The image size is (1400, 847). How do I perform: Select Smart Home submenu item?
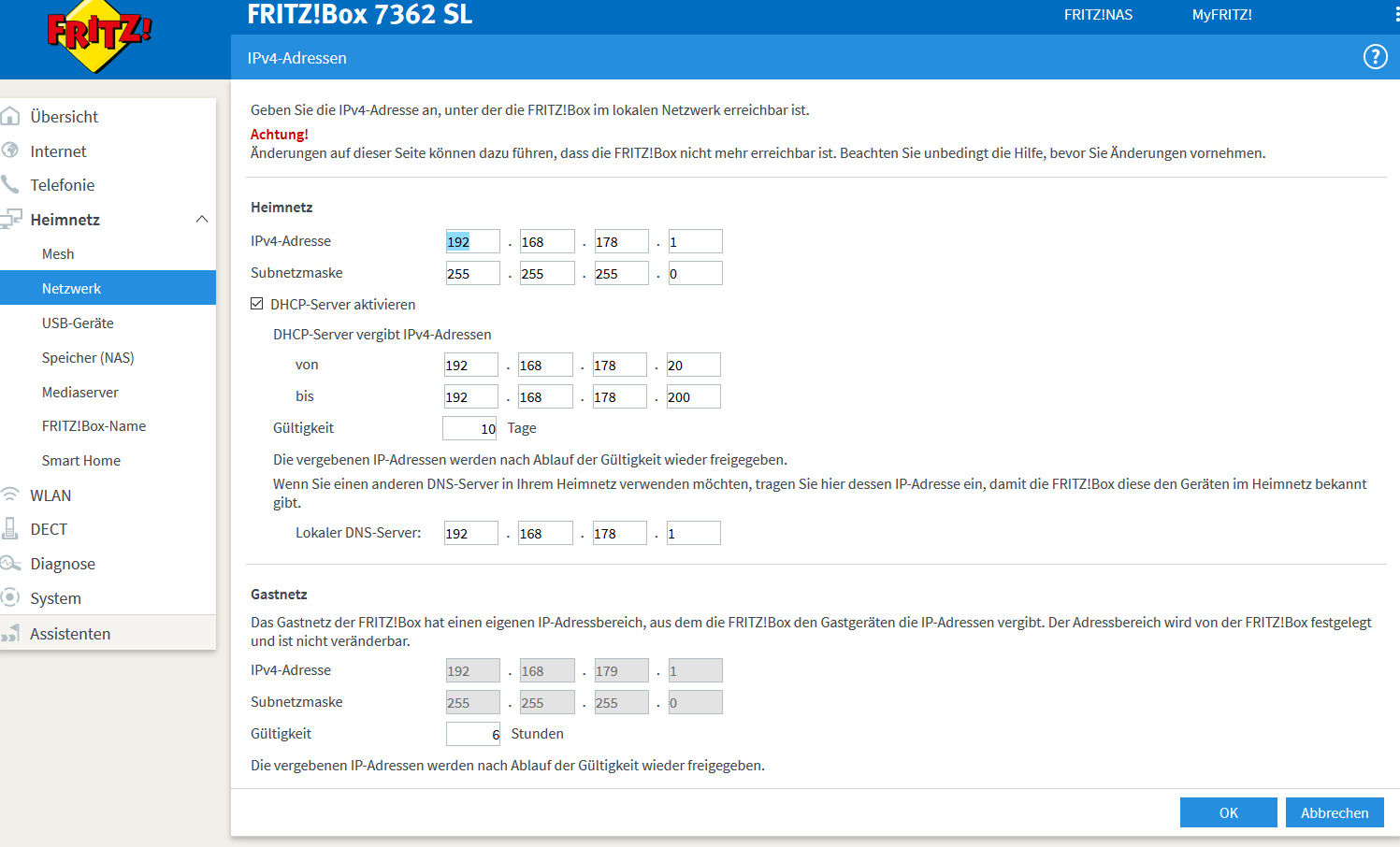tap(108, 460)
